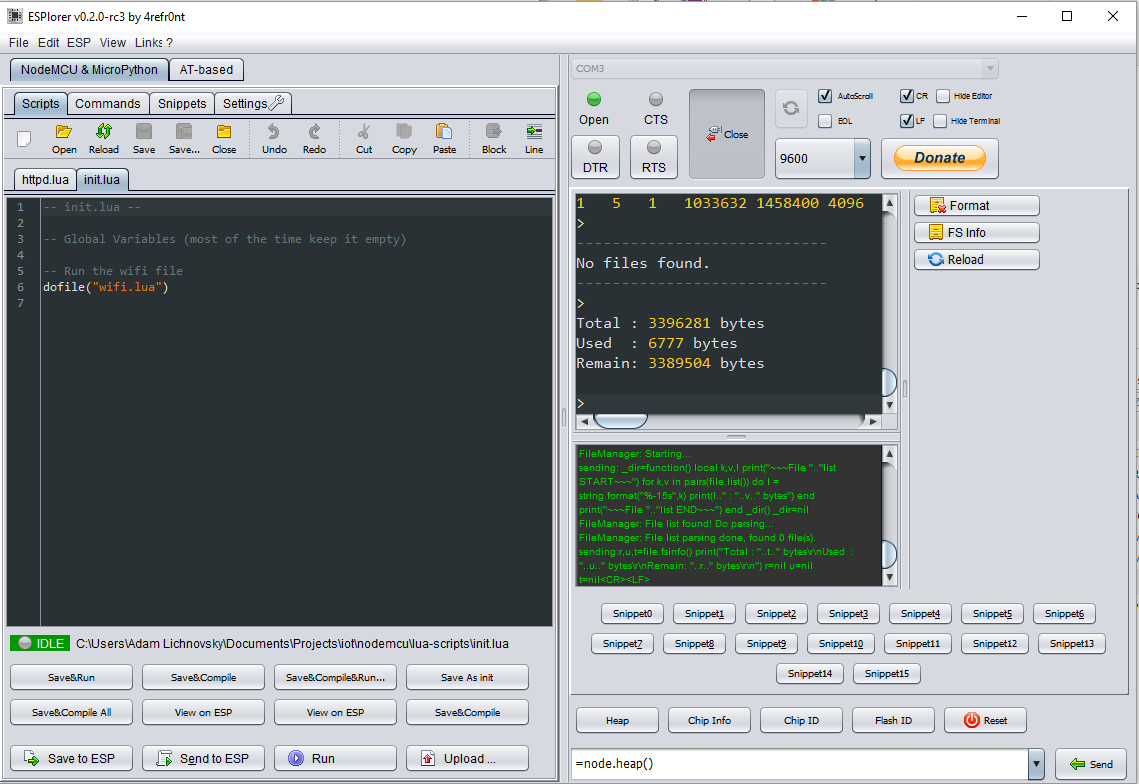This screenshot has height=784, width=1139.
Task: Expand the 9600 baud rate dropdown
Action: pyautogui.click(x=861, y=158)
